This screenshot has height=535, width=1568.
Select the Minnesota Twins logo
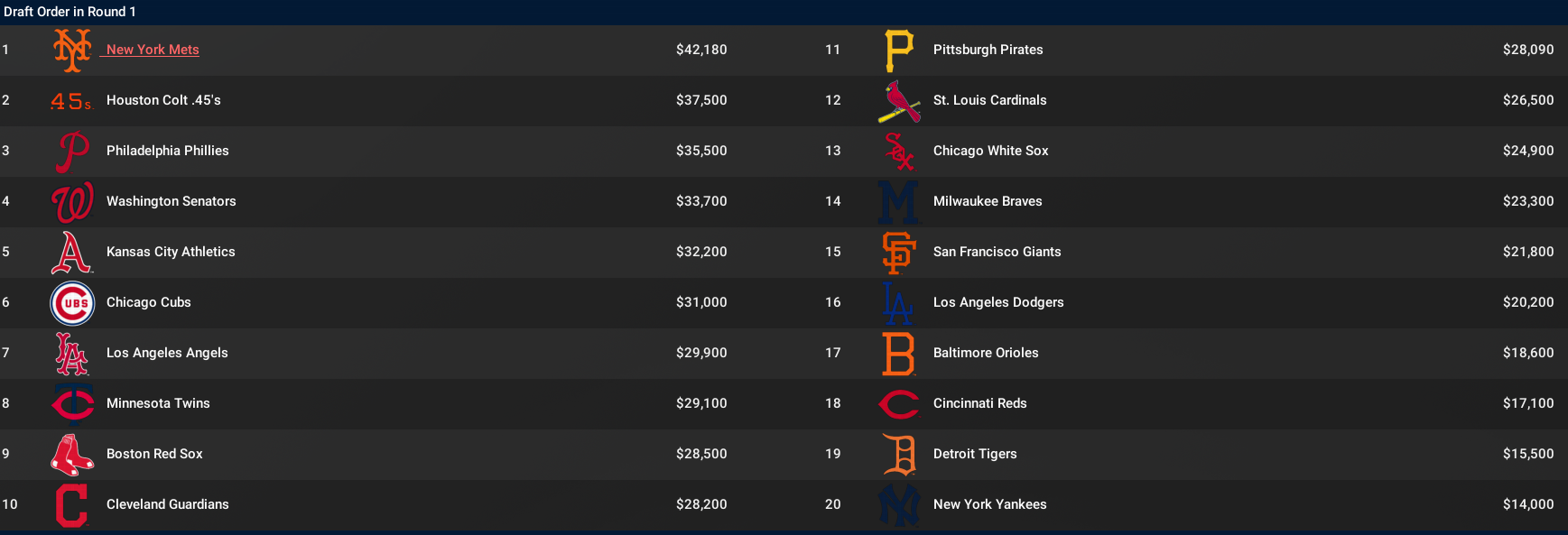click(72, 403)
